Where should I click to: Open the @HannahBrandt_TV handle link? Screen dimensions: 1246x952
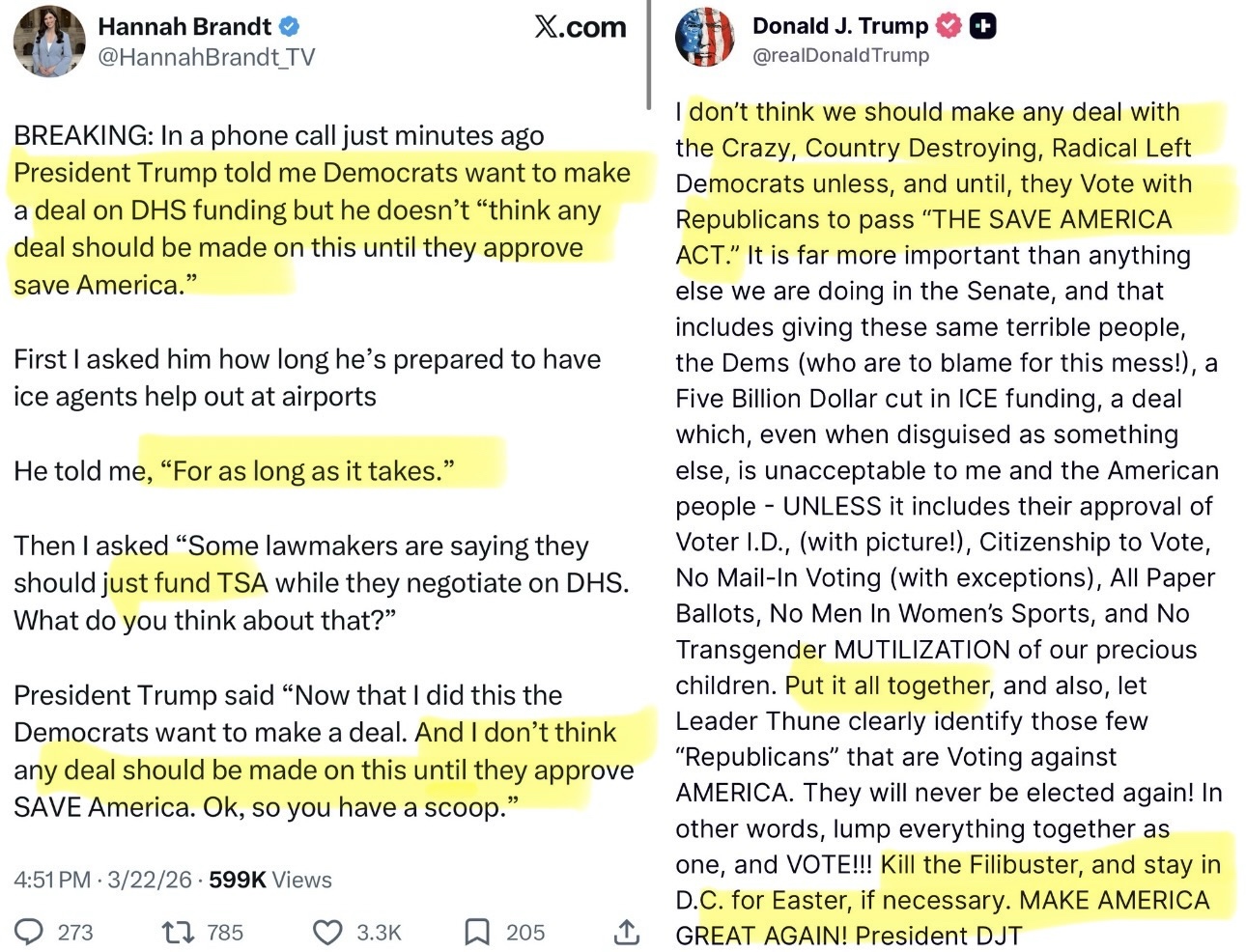206,58
